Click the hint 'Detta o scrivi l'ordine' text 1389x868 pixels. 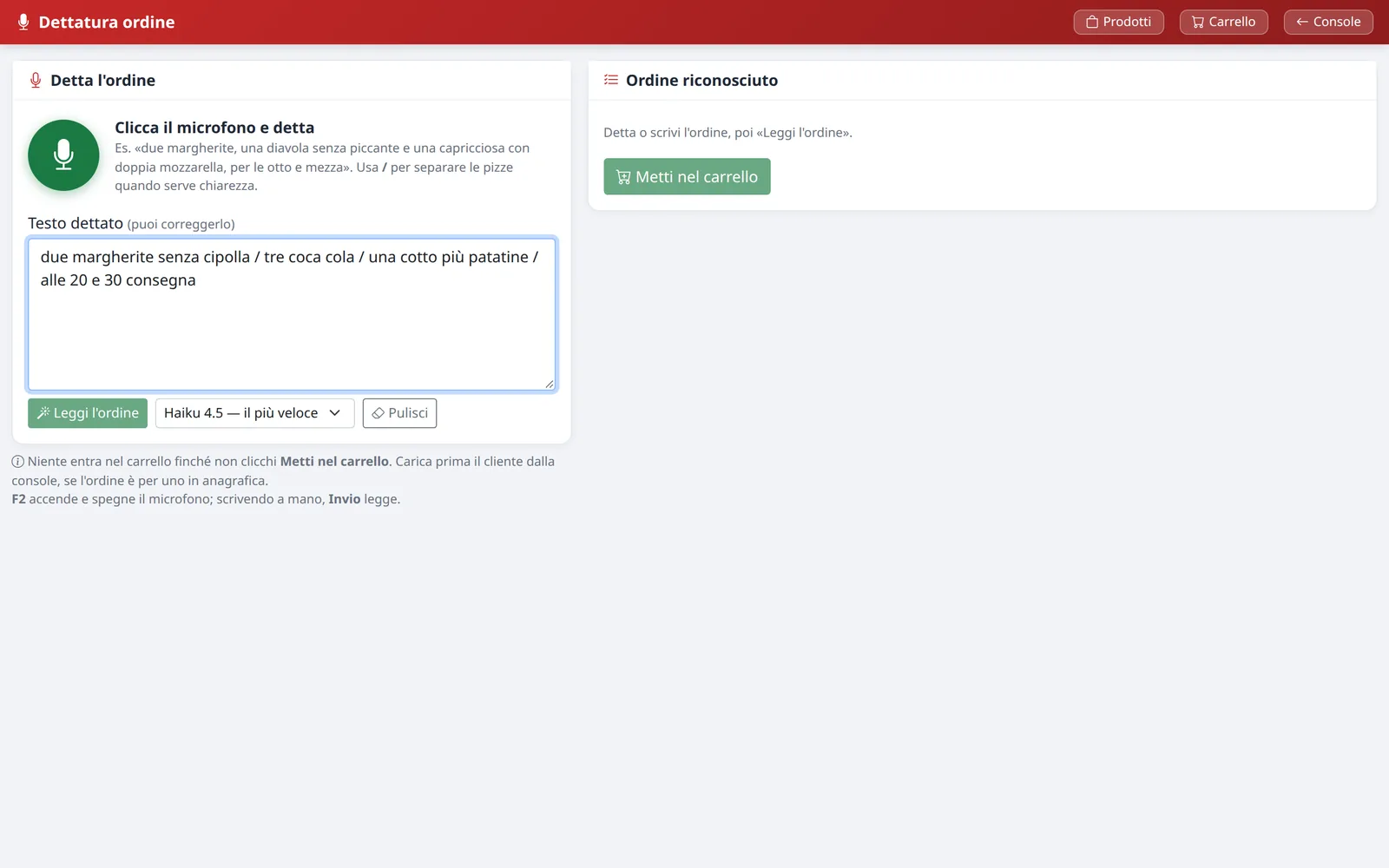(727, 133)
